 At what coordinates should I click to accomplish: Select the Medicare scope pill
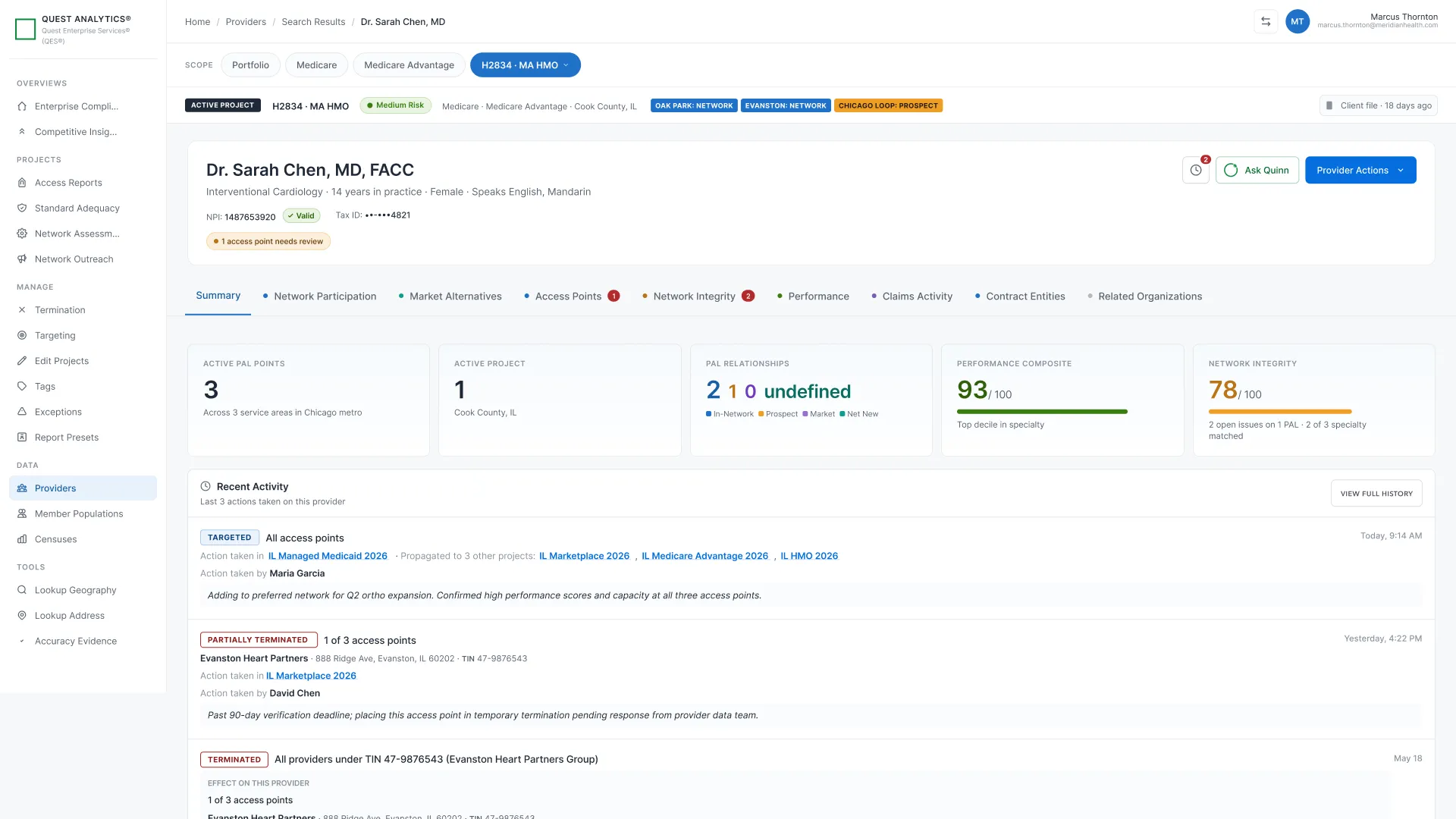(316, 65)
